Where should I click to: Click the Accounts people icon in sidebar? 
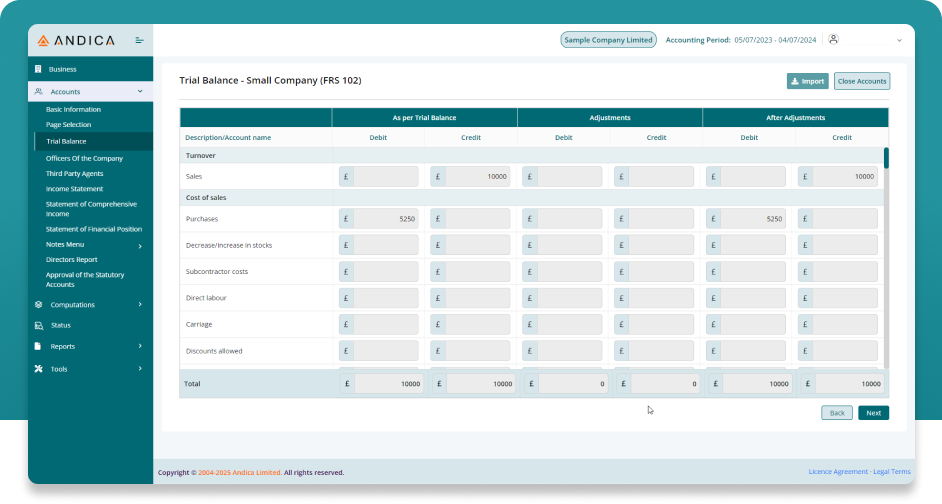tap(38, 92)
